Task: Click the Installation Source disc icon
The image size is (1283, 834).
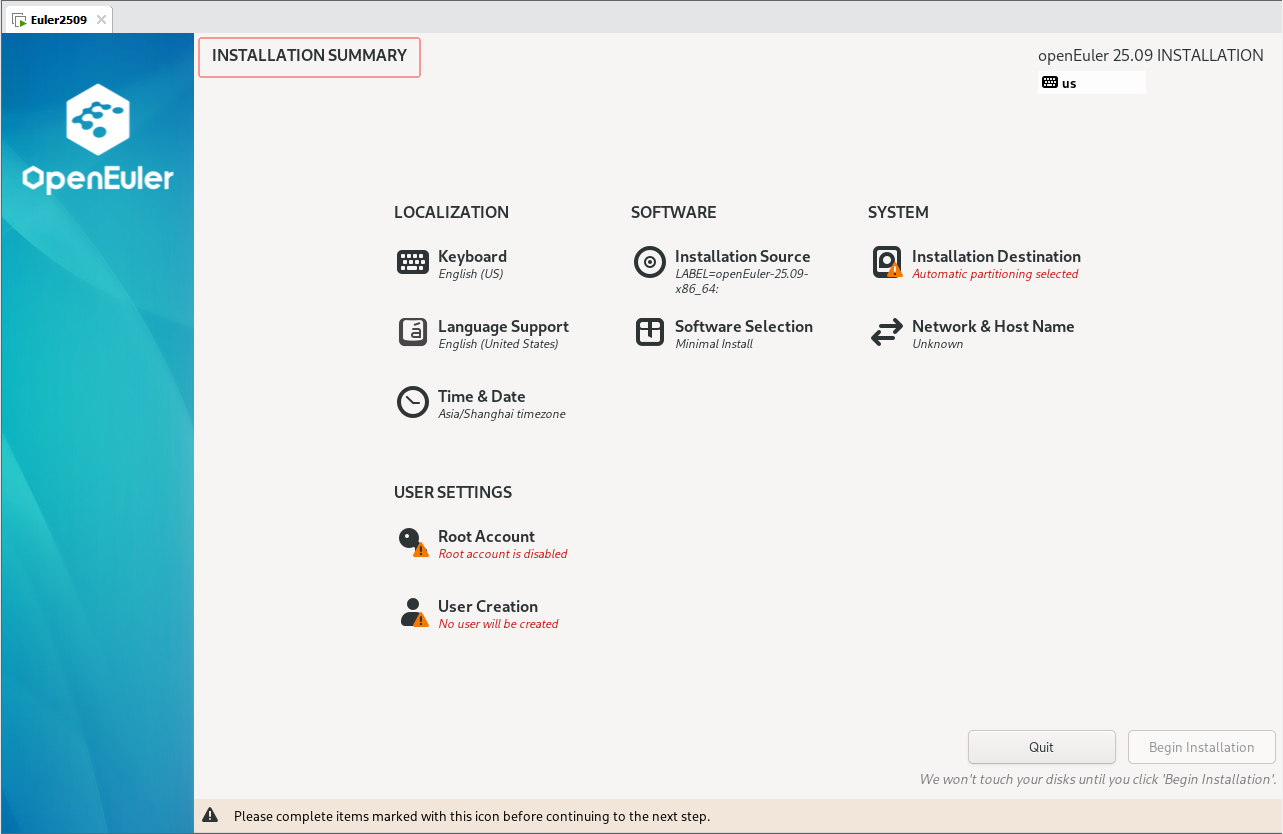Action: click(x=650, y=262)
